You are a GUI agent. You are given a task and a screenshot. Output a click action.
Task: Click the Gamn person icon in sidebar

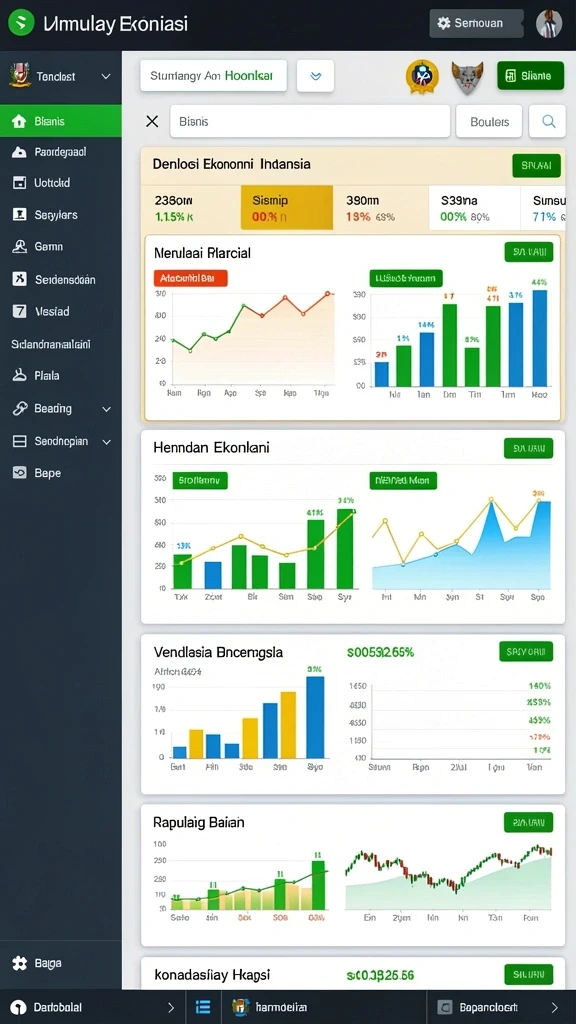pyautogui.click(x=20, y=247)
